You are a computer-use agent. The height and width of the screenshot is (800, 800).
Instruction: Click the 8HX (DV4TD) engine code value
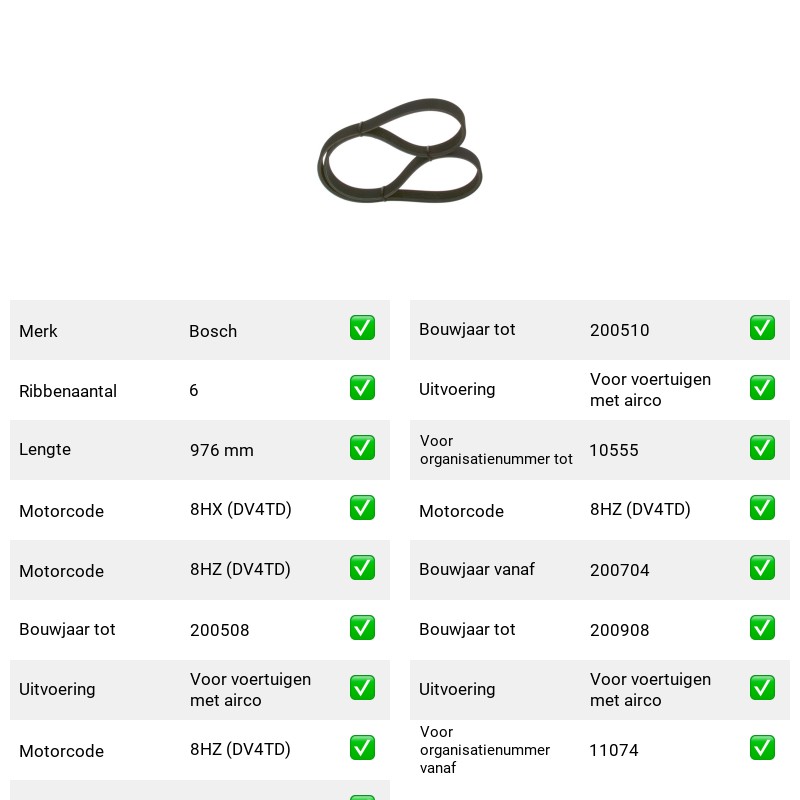(240, 509)
